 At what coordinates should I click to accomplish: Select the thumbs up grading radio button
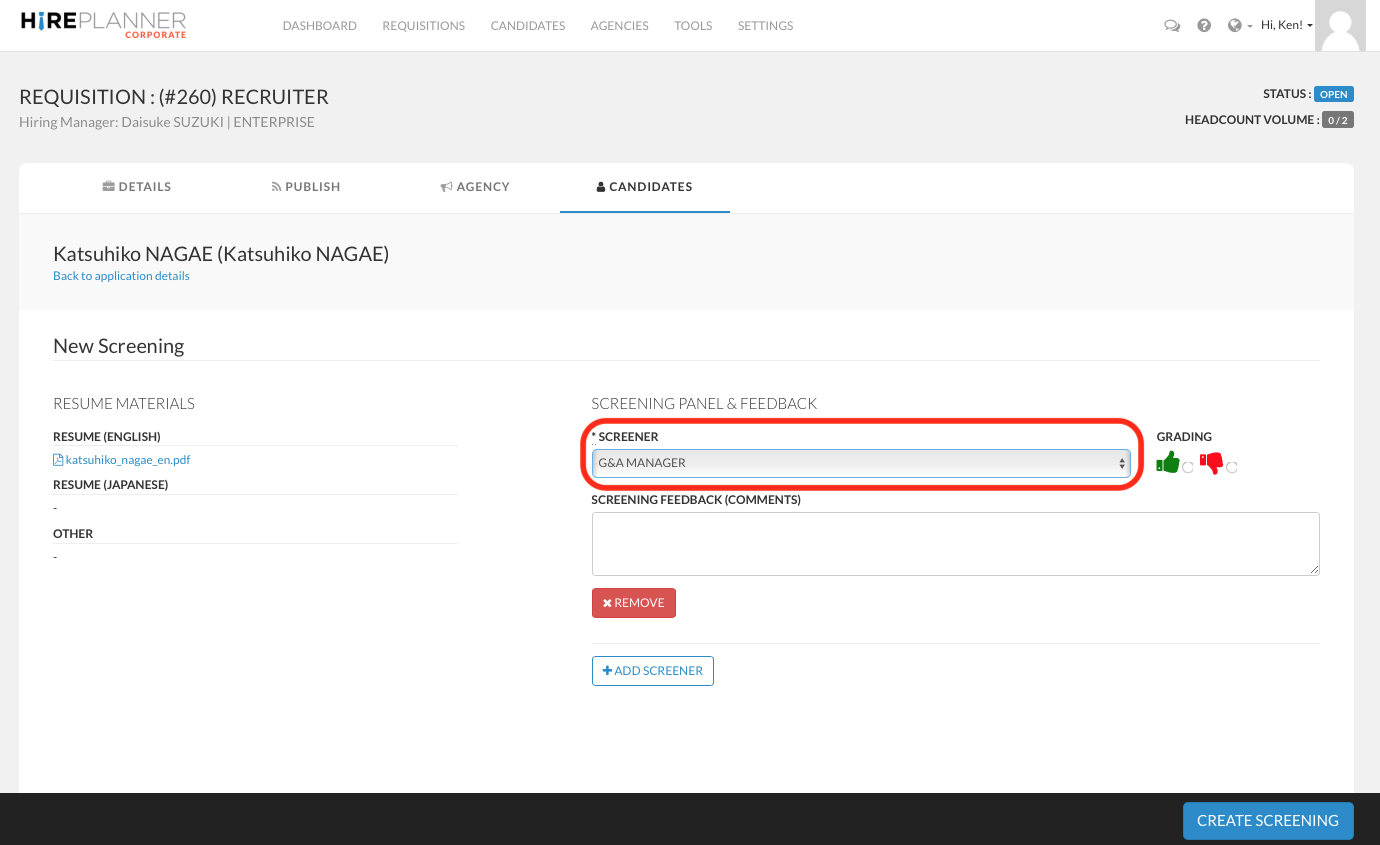1188,467
